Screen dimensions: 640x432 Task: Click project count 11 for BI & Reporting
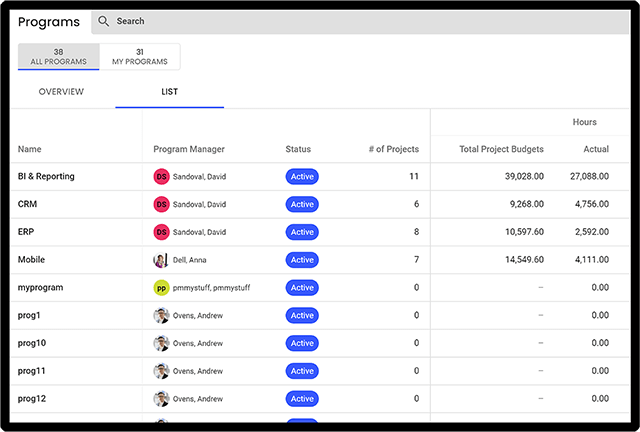pos(414,176)
